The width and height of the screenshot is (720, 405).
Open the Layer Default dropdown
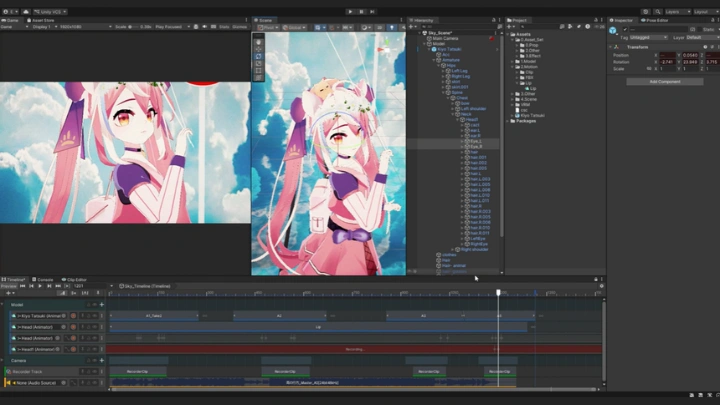click(x=702, y=37)
